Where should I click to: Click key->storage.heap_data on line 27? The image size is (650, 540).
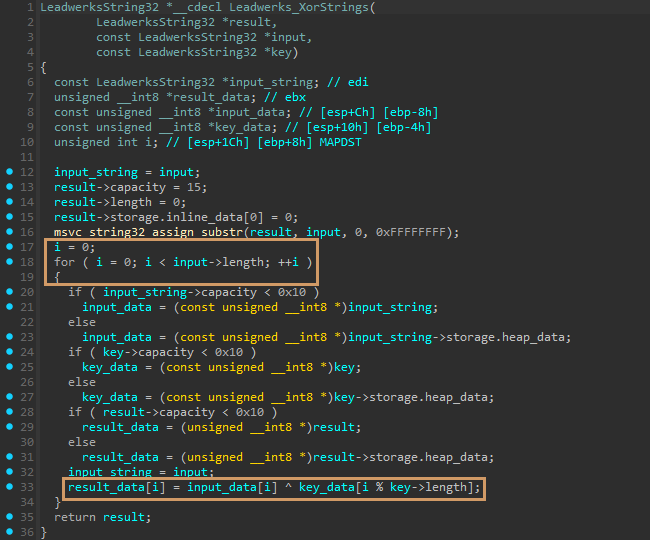pos(411,397)
